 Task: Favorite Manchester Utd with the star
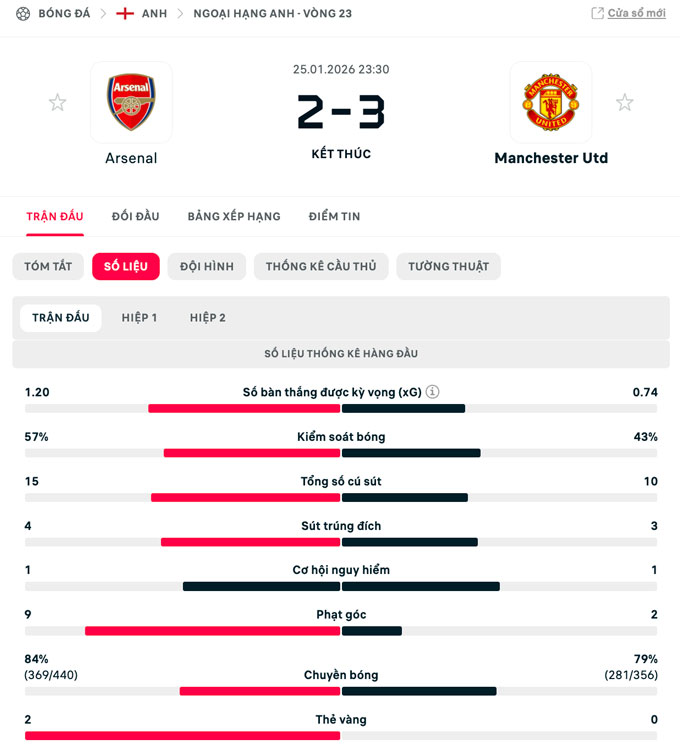[x=625, y=102]
